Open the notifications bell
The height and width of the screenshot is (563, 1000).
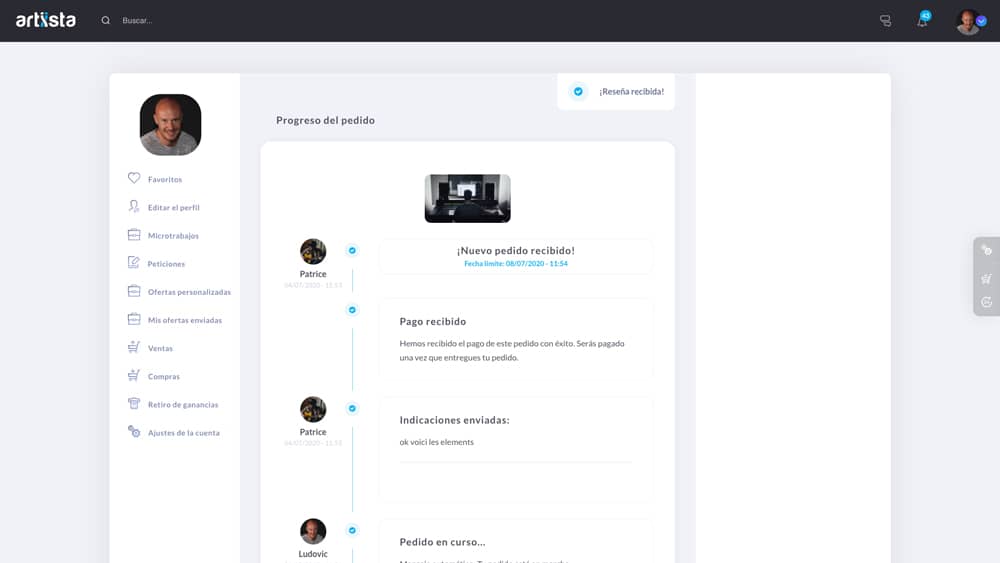[x=922, y=21]
